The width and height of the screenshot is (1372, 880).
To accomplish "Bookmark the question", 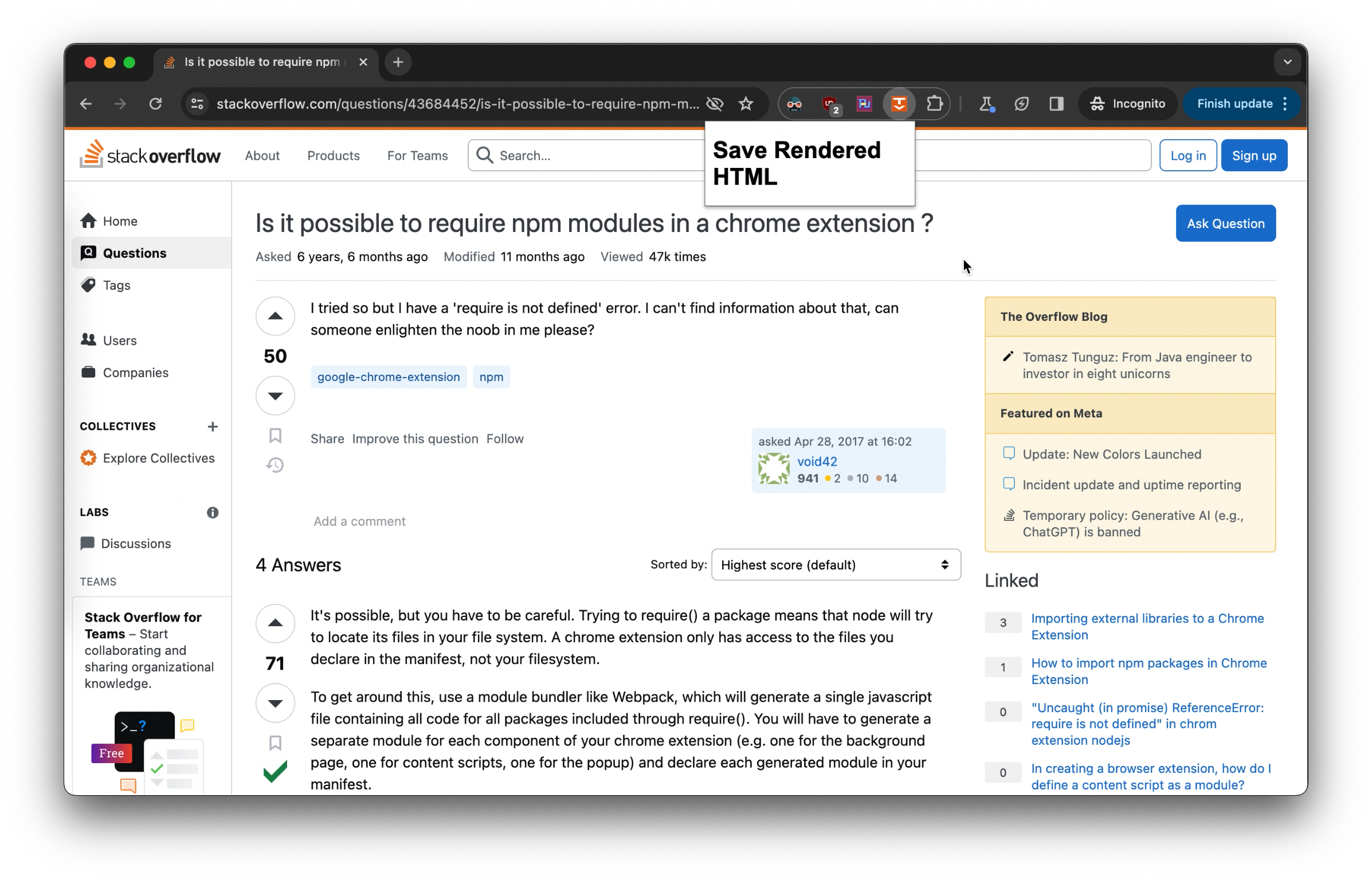I will (275, 436).
